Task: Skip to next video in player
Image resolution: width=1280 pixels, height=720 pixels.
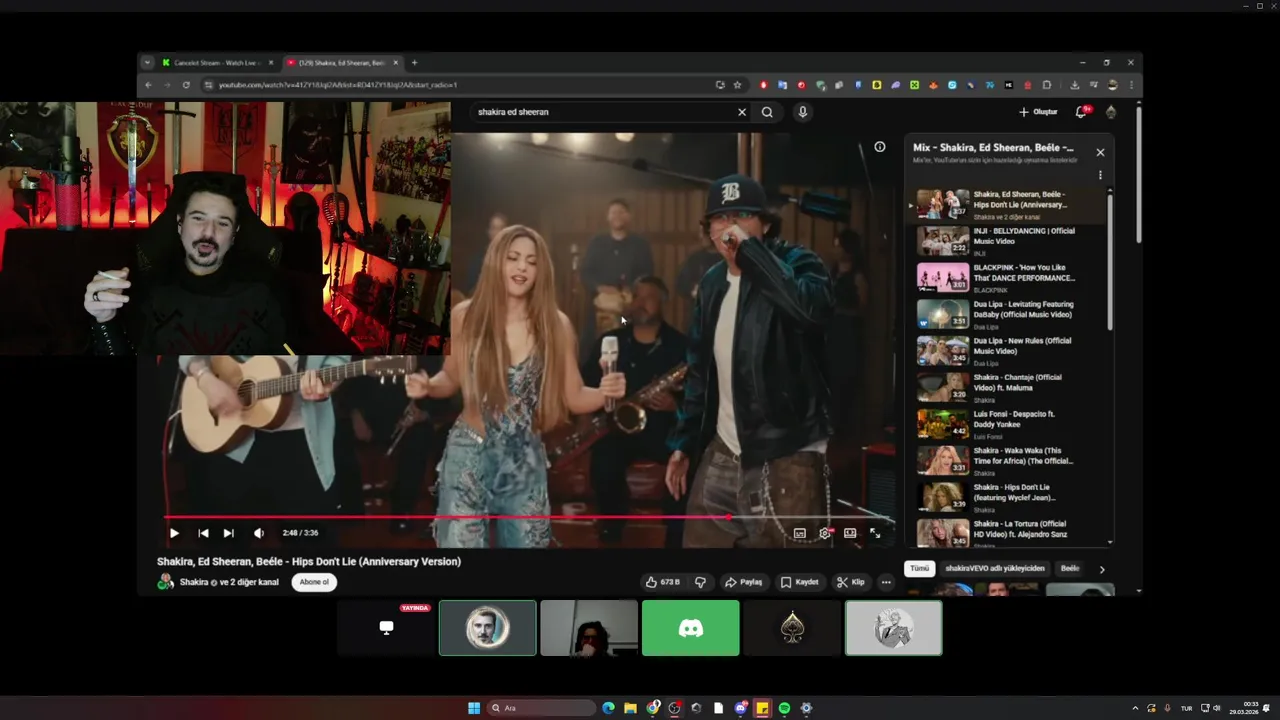Action: click(x=228, y=533)
